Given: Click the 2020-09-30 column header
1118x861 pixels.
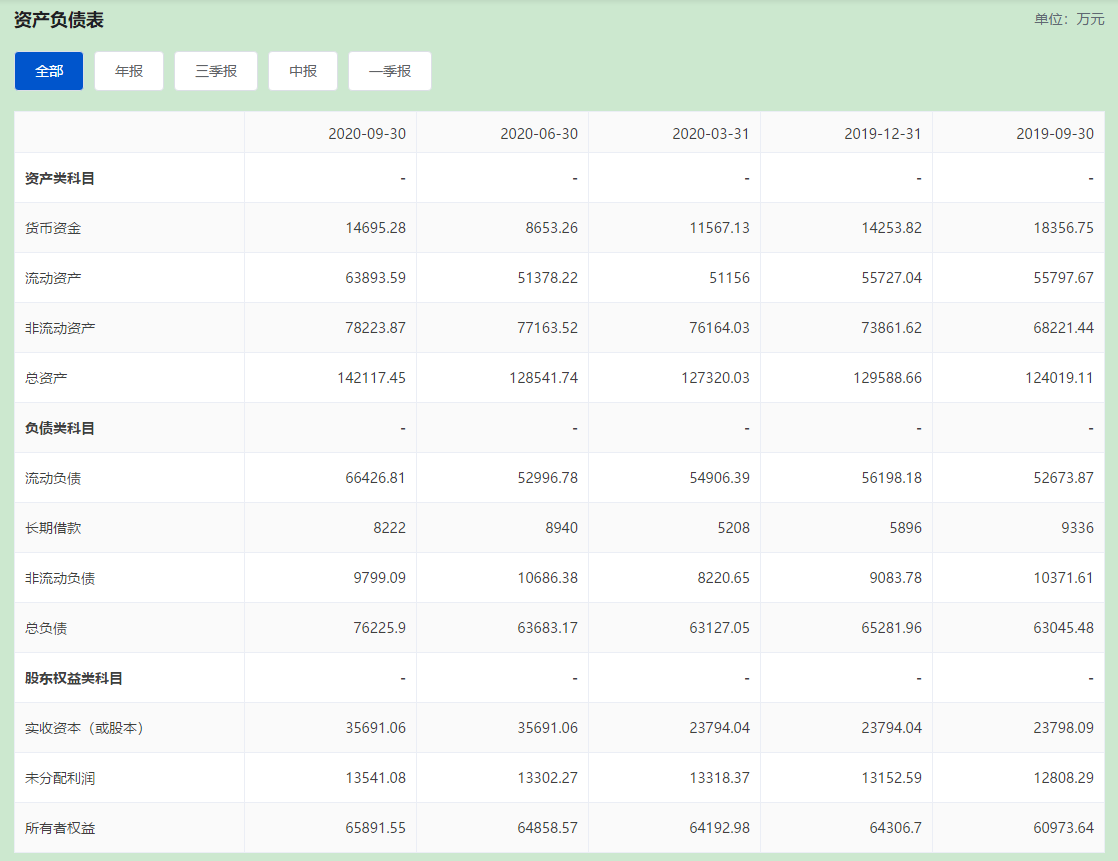Looking at the screenshot, I should coord(366,133).
